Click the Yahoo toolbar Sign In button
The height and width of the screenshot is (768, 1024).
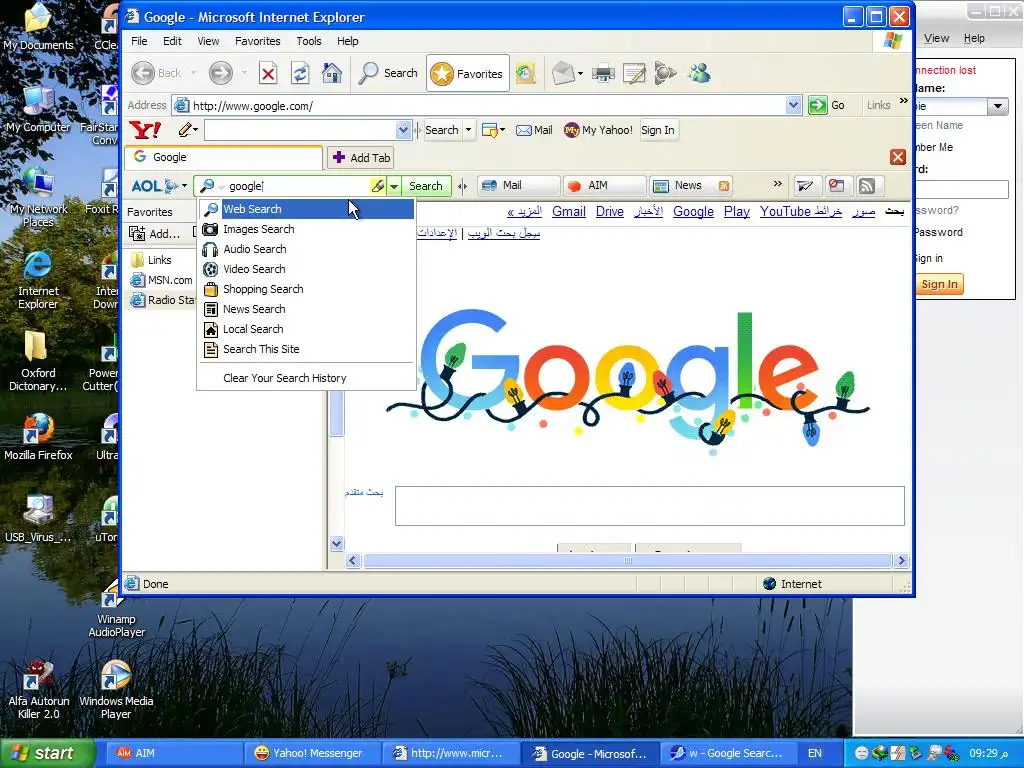(658, 130)
